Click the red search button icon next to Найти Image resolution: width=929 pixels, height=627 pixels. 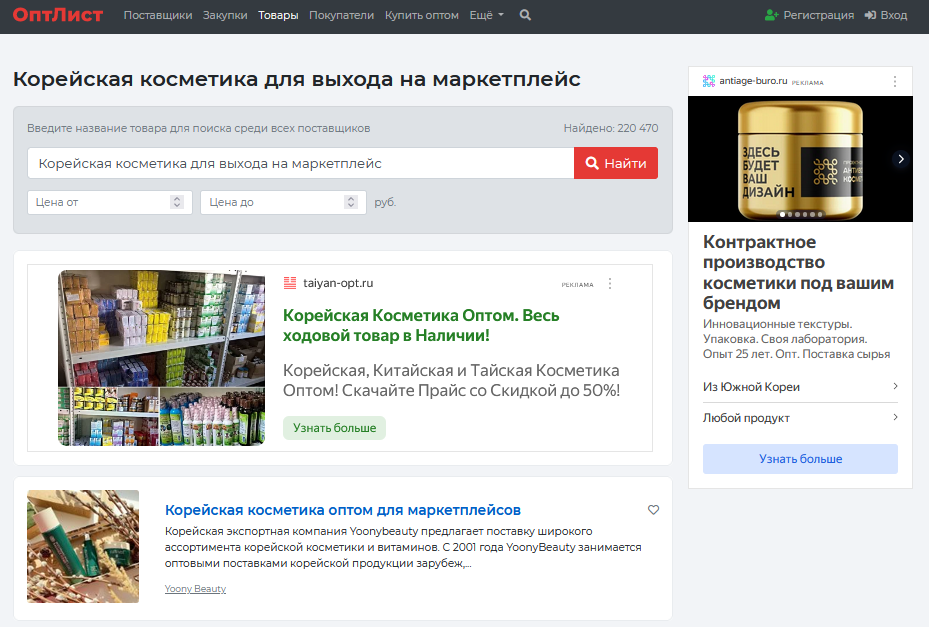tap(592, 163)
